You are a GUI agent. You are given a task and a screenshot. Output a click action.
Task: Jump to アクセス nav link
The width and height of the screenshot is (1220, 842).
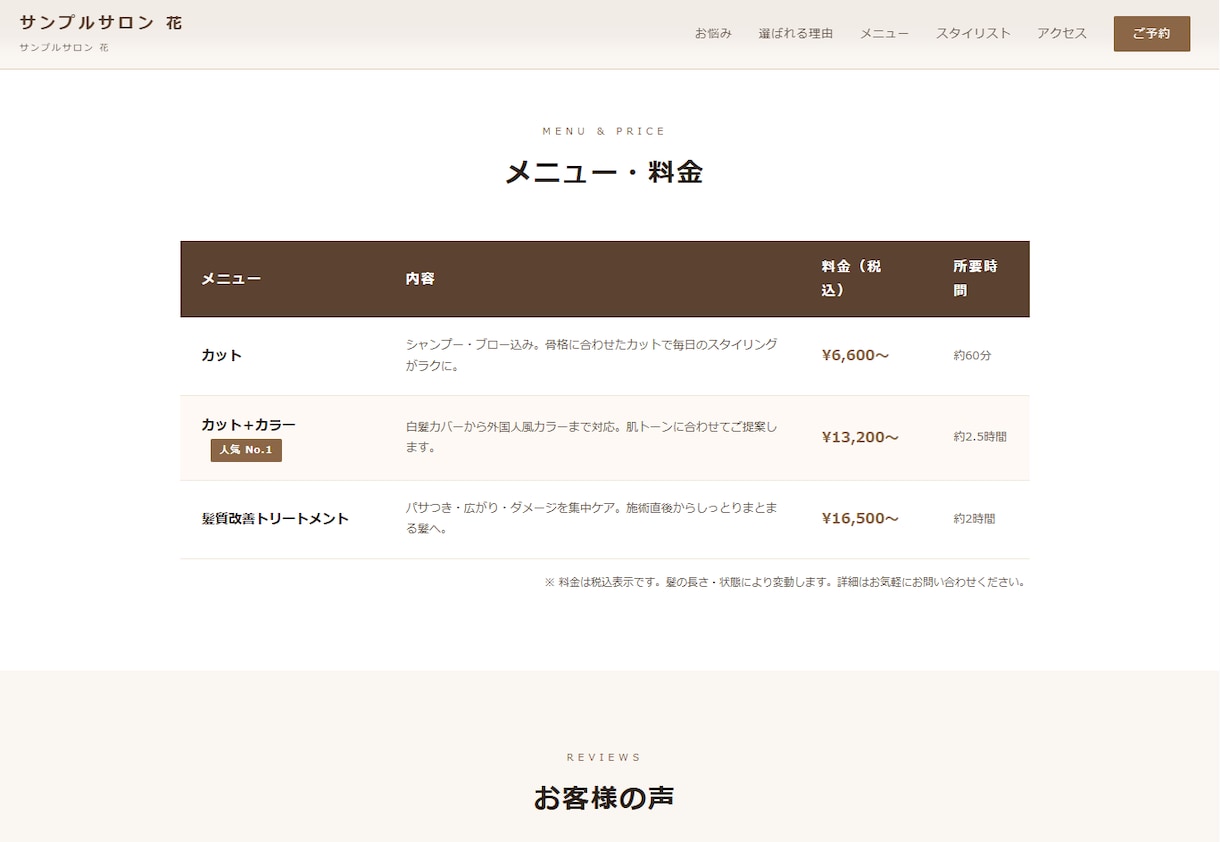point(1062,33)
